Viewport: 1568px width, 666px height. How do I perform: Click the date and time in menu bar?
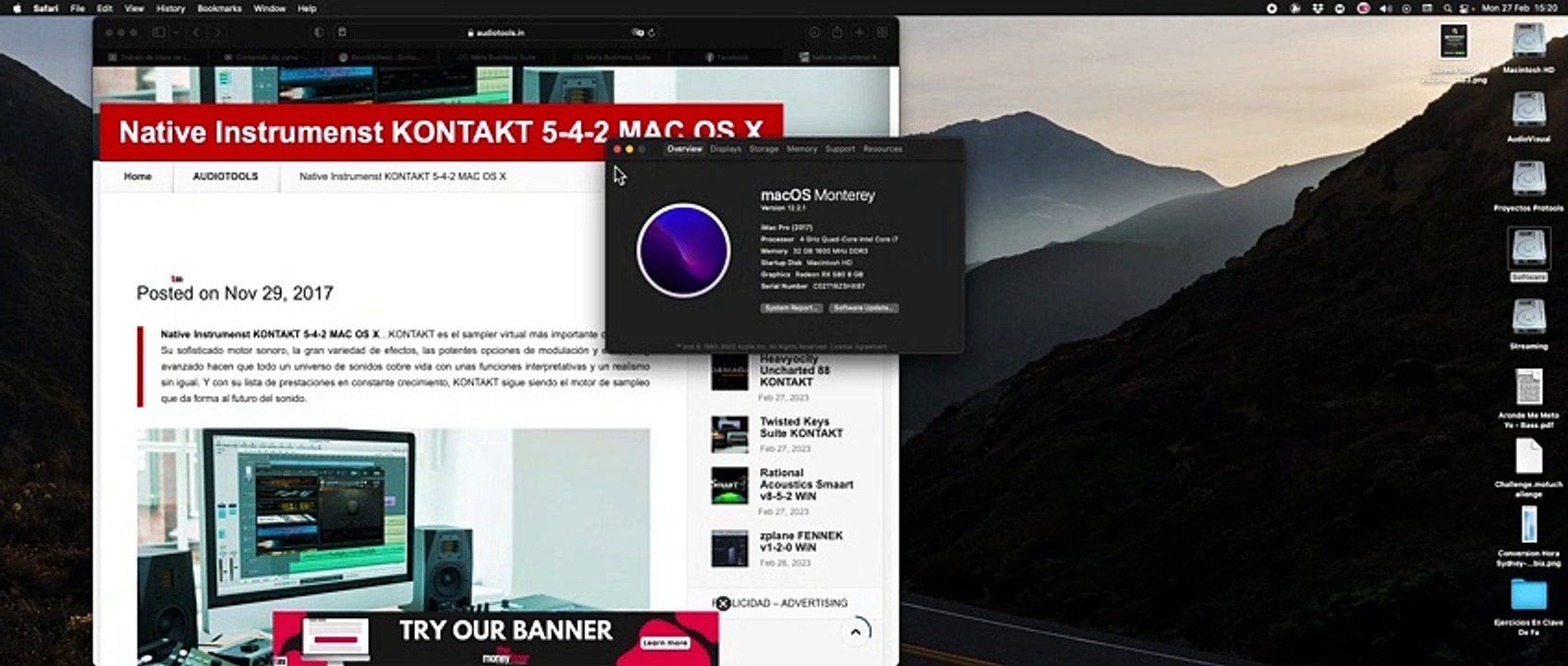tap(1519, 8)
